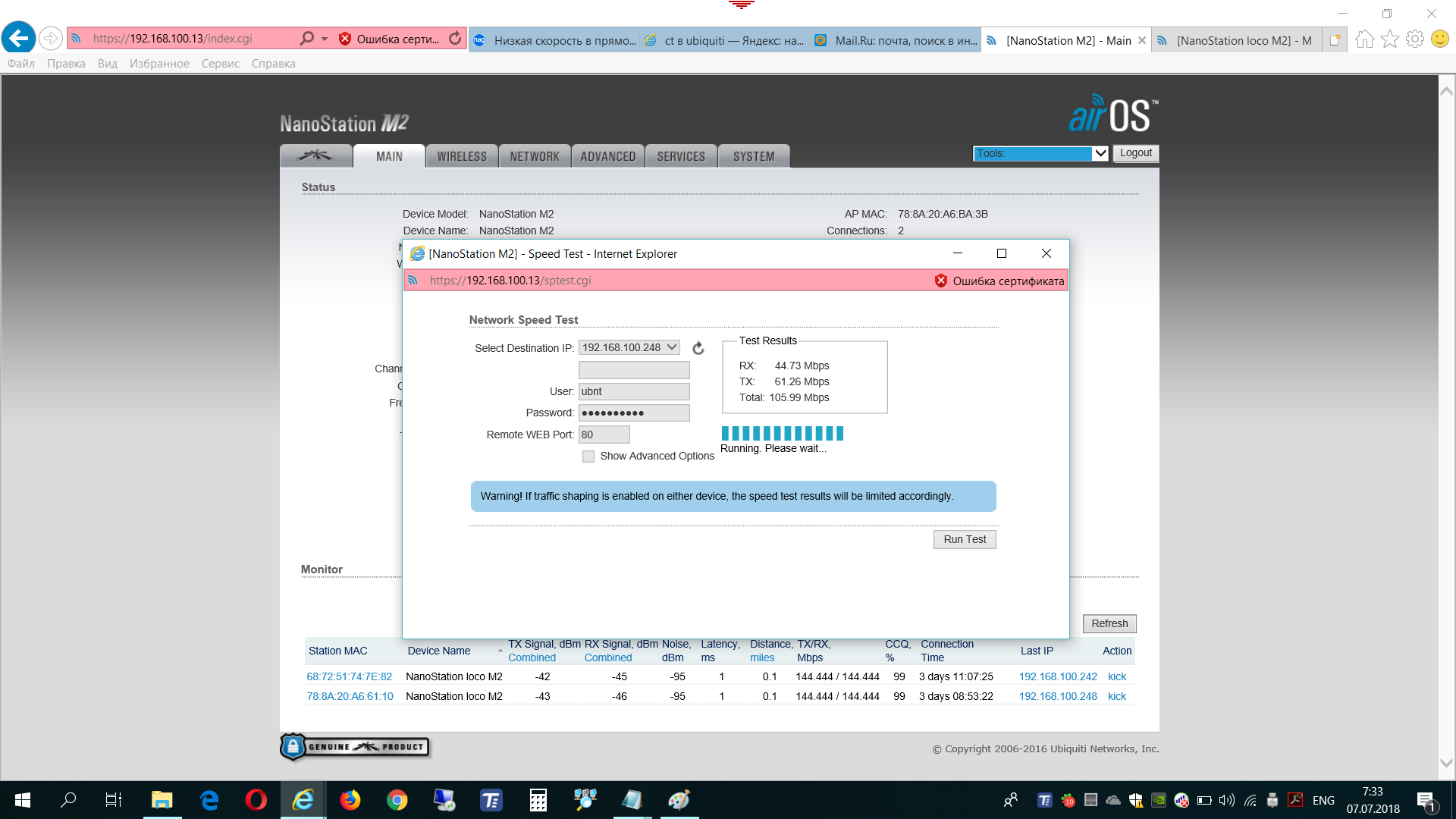Click the browser back arrow button

pos(19,38)
